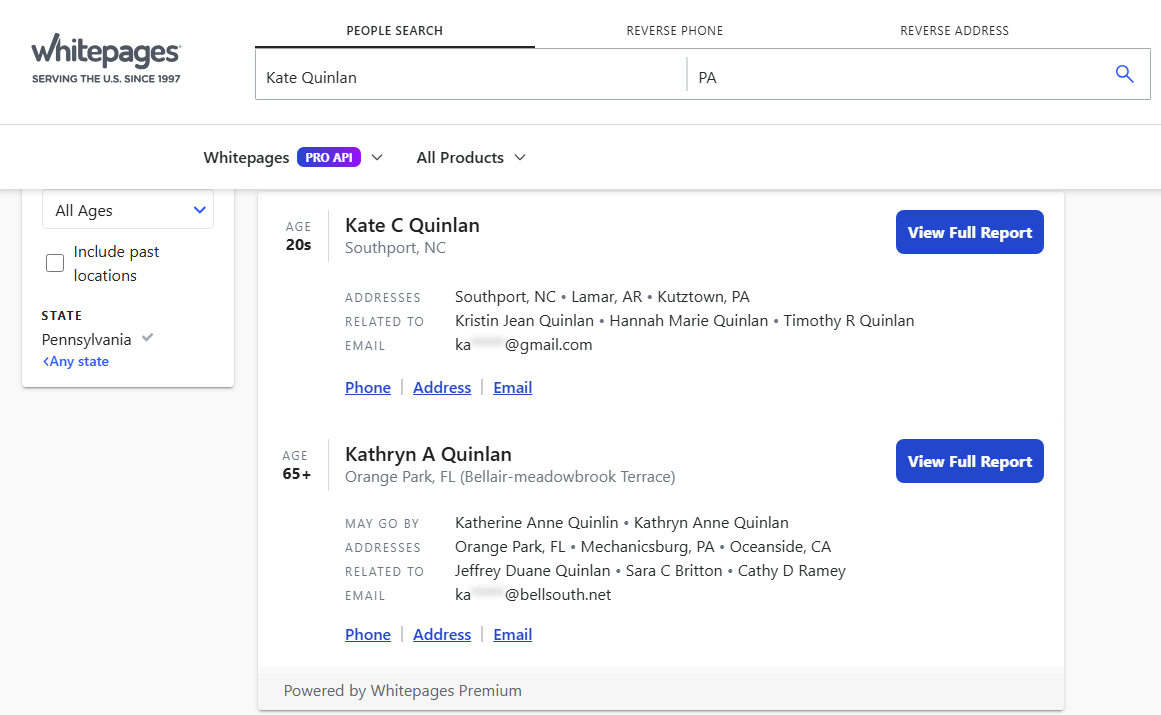Click related person Cathy D Ramey

click(x=792, y=571)
